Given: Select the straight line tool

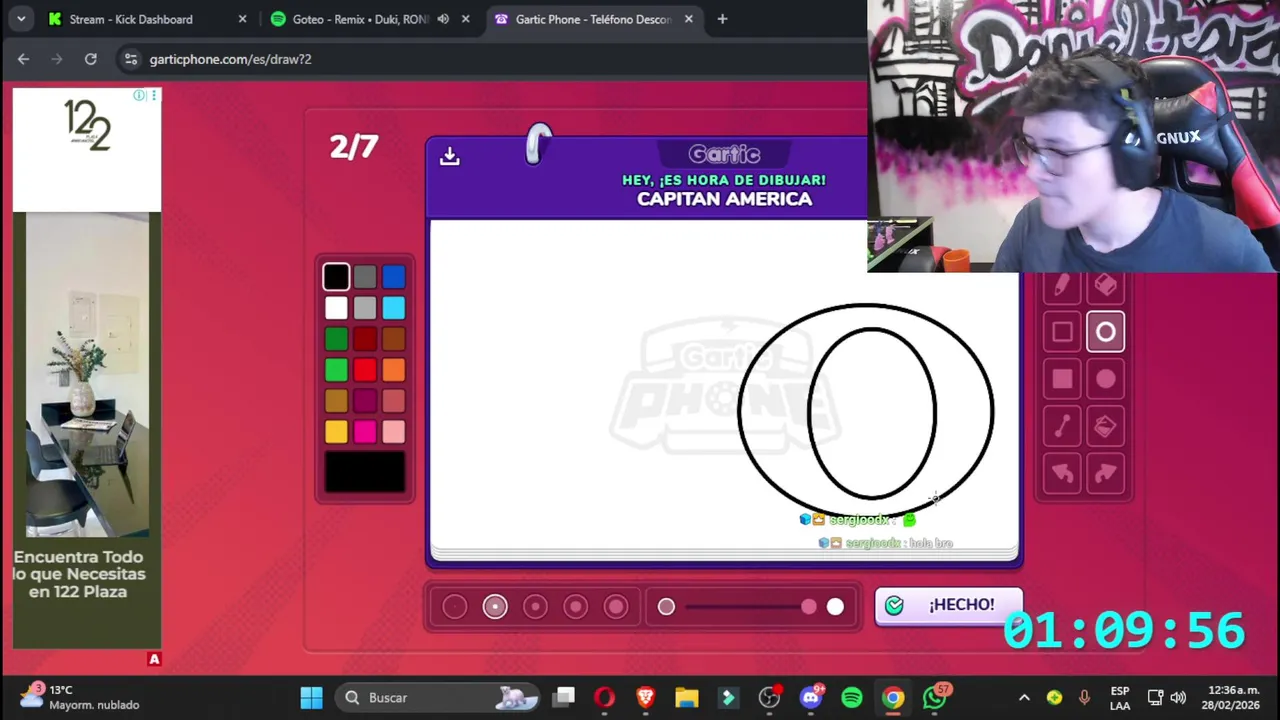Looking at the screenshot, I should [1062, 427].
